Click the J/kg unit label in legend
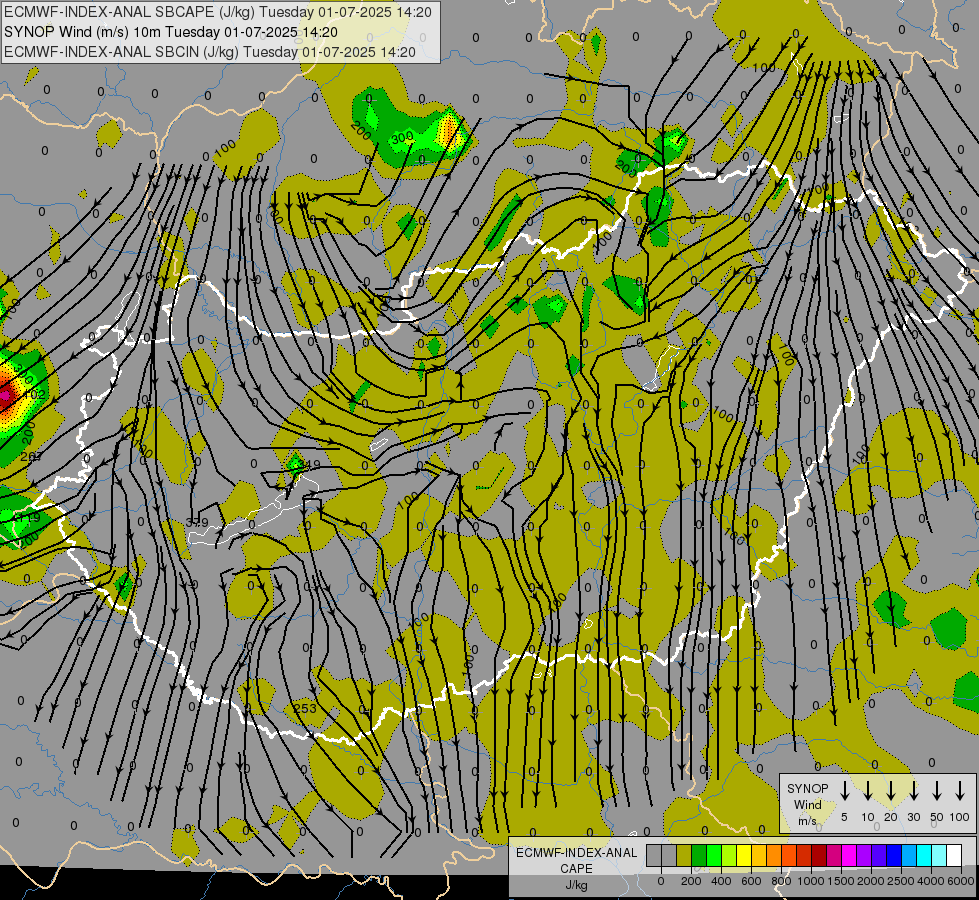Viewport: 979px width, 900px height. click(576, 885)
